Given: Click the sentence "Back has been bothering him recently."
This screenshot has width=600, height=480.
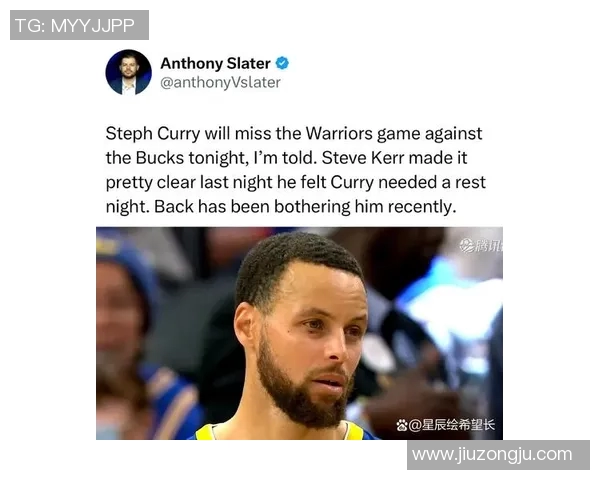Looking at the screenshot, I should click(305, 207).
